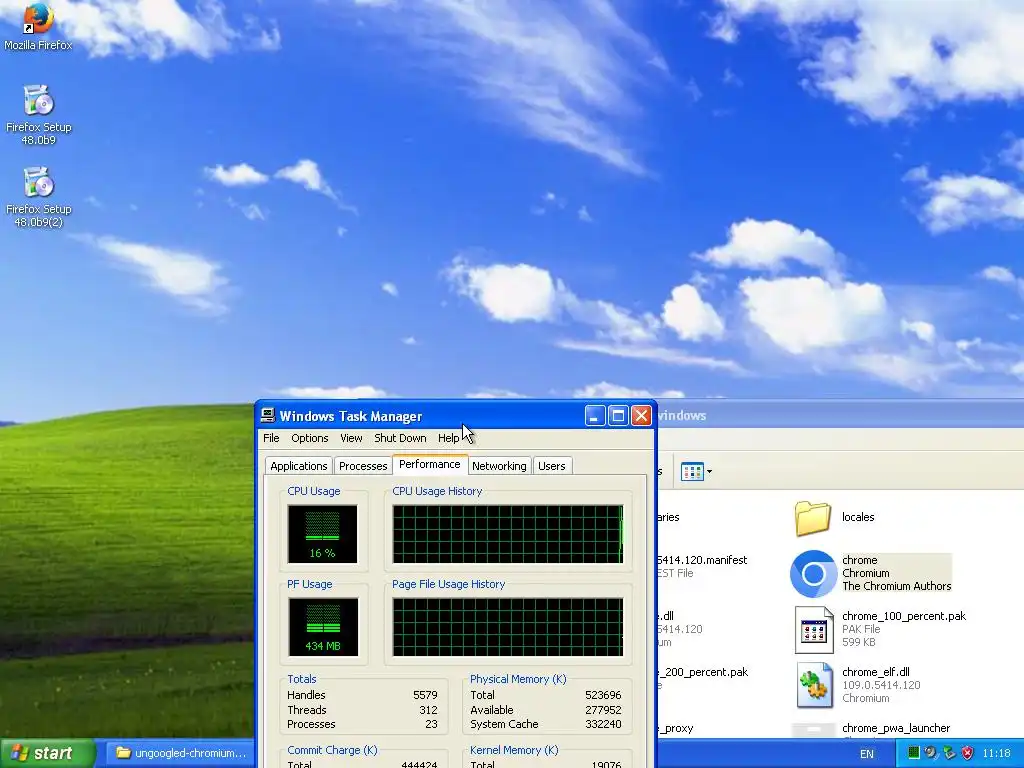Click the CPU Usage History graph
This screenshot has width=1024, height=768.
(x=507, y=534)
